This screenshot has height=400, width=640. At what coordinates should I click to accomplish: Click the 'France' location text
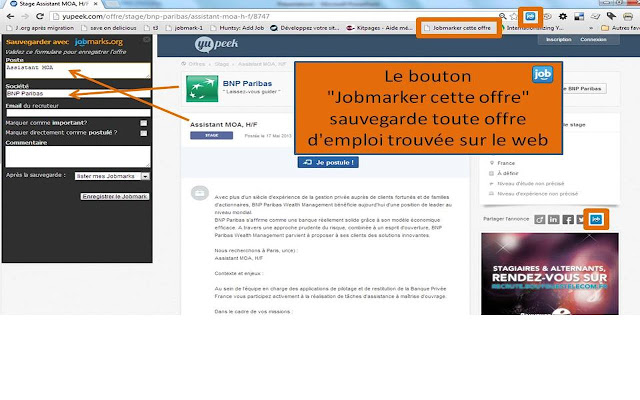click(506, 163)
